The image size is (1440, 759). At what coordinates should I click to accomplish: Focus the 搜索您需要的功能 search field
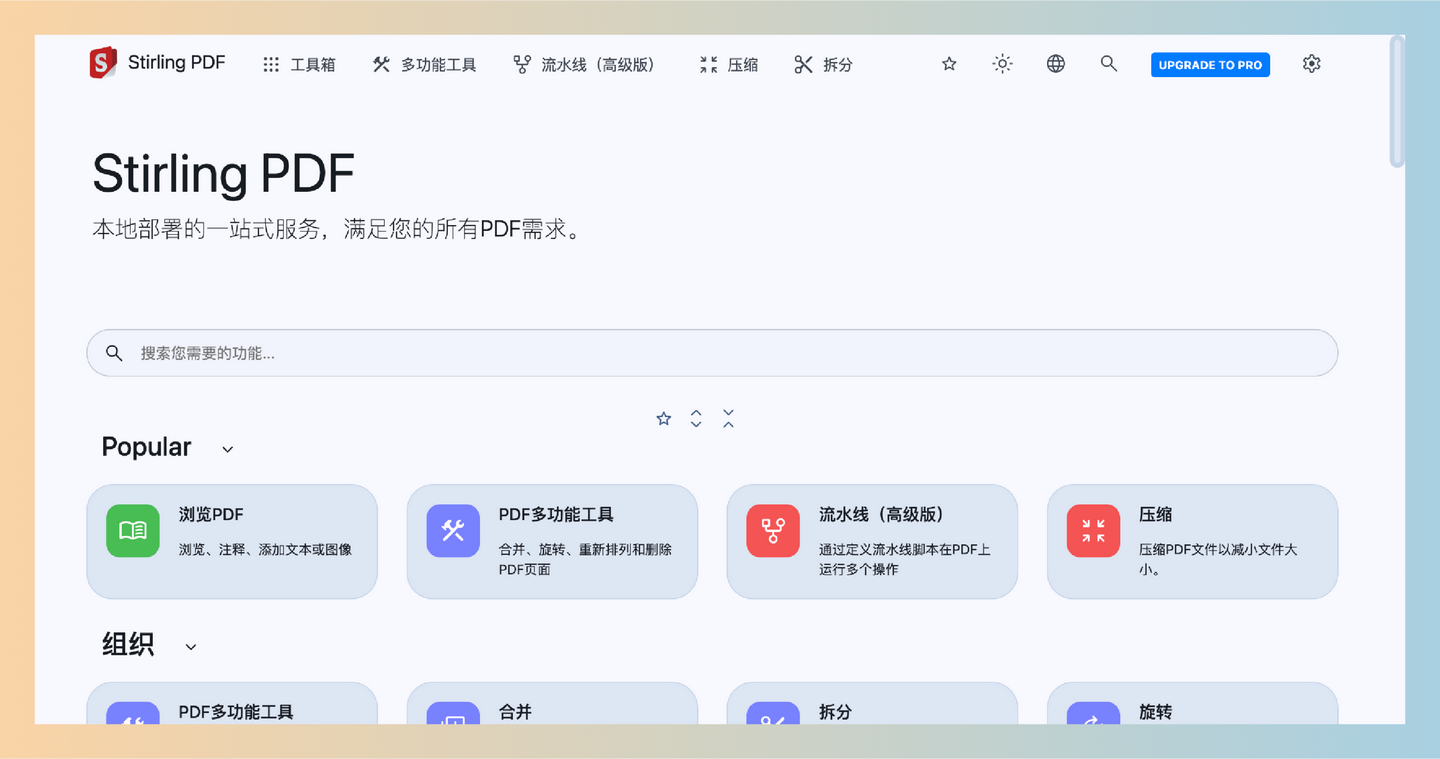pos(712,353)
